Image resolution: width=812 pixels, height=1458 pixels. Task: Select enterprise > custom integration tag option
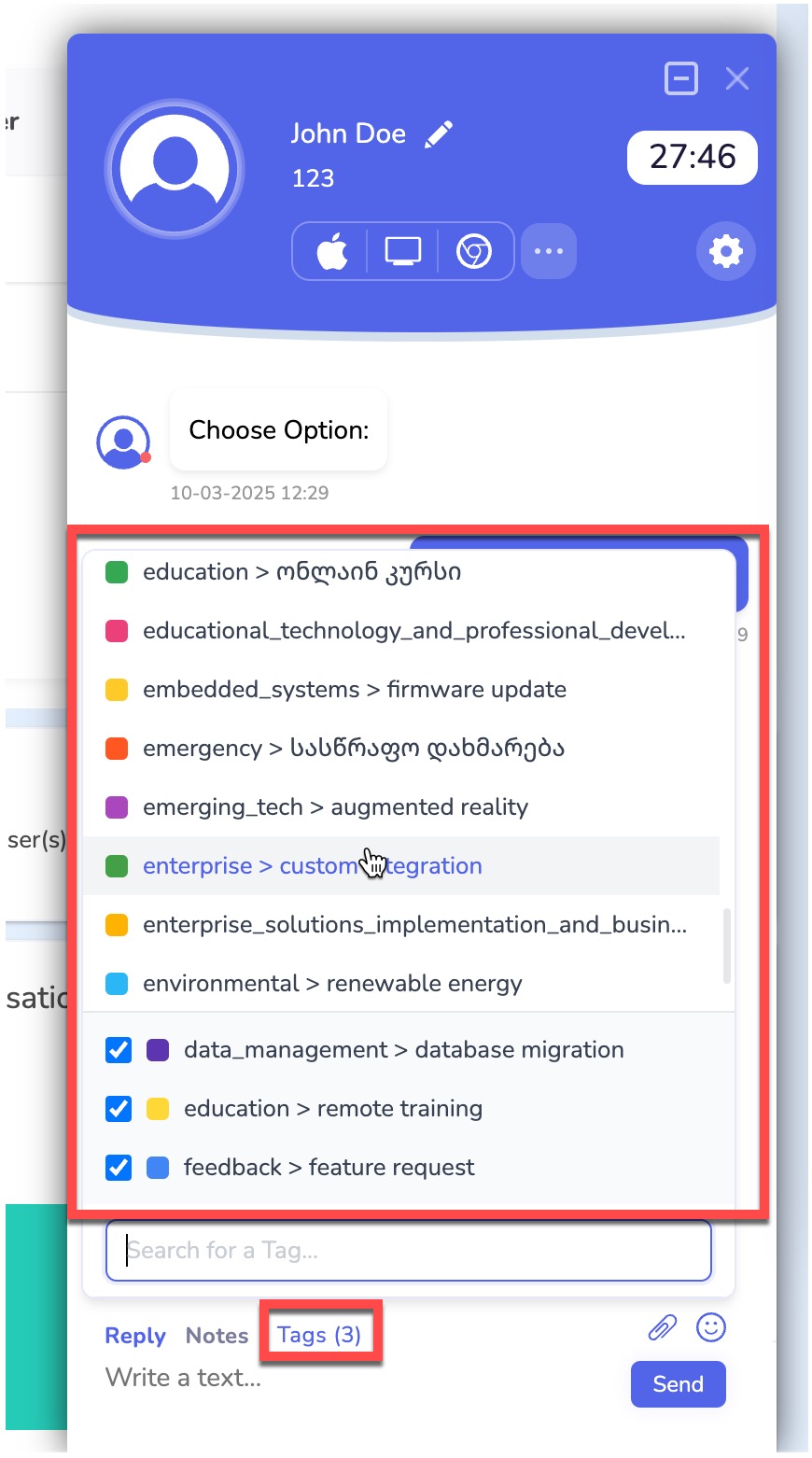click(x=312, y=866)
